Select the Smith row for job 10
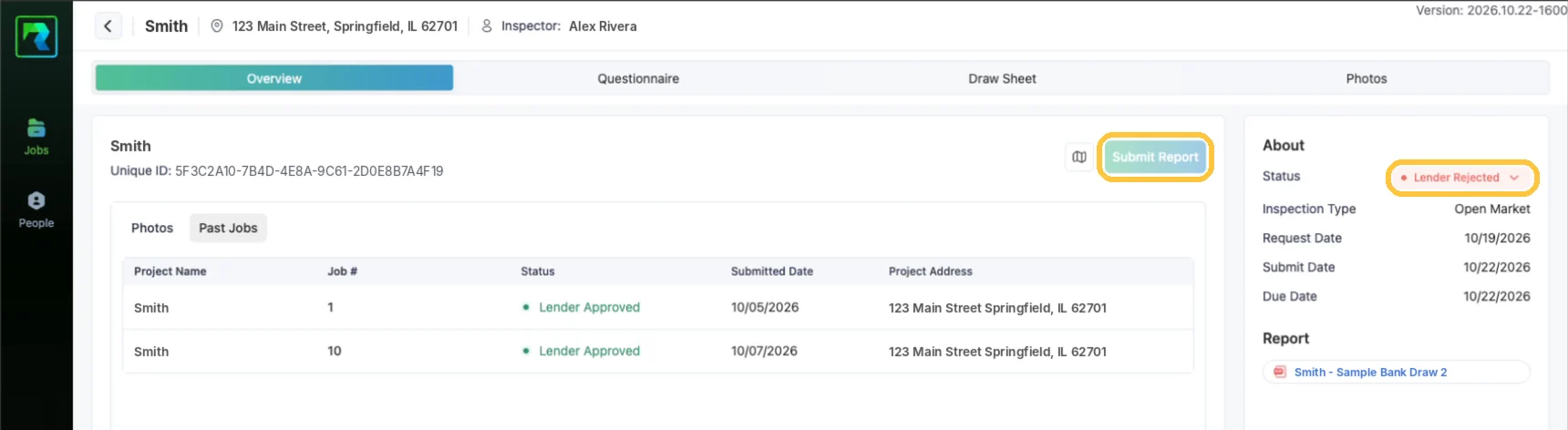Screen dimensions: 1568x430 [658, 351]
